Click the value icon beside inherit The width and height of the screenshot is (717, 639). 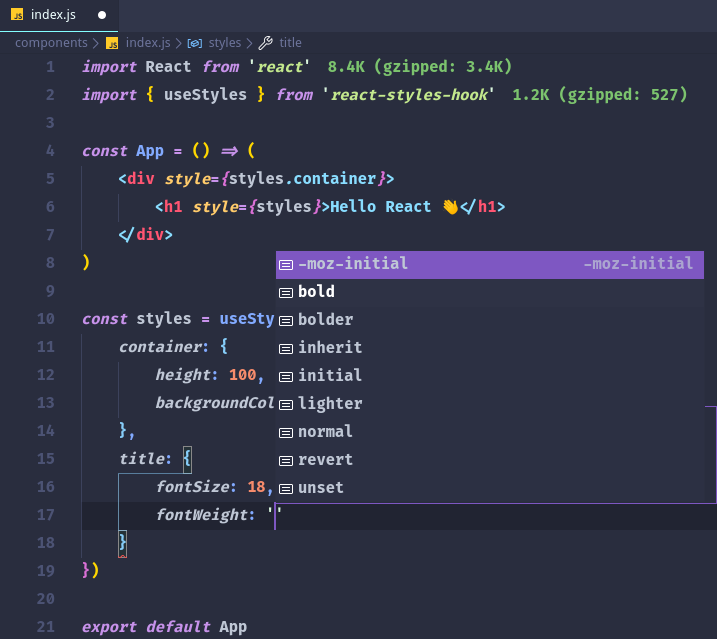286,349
